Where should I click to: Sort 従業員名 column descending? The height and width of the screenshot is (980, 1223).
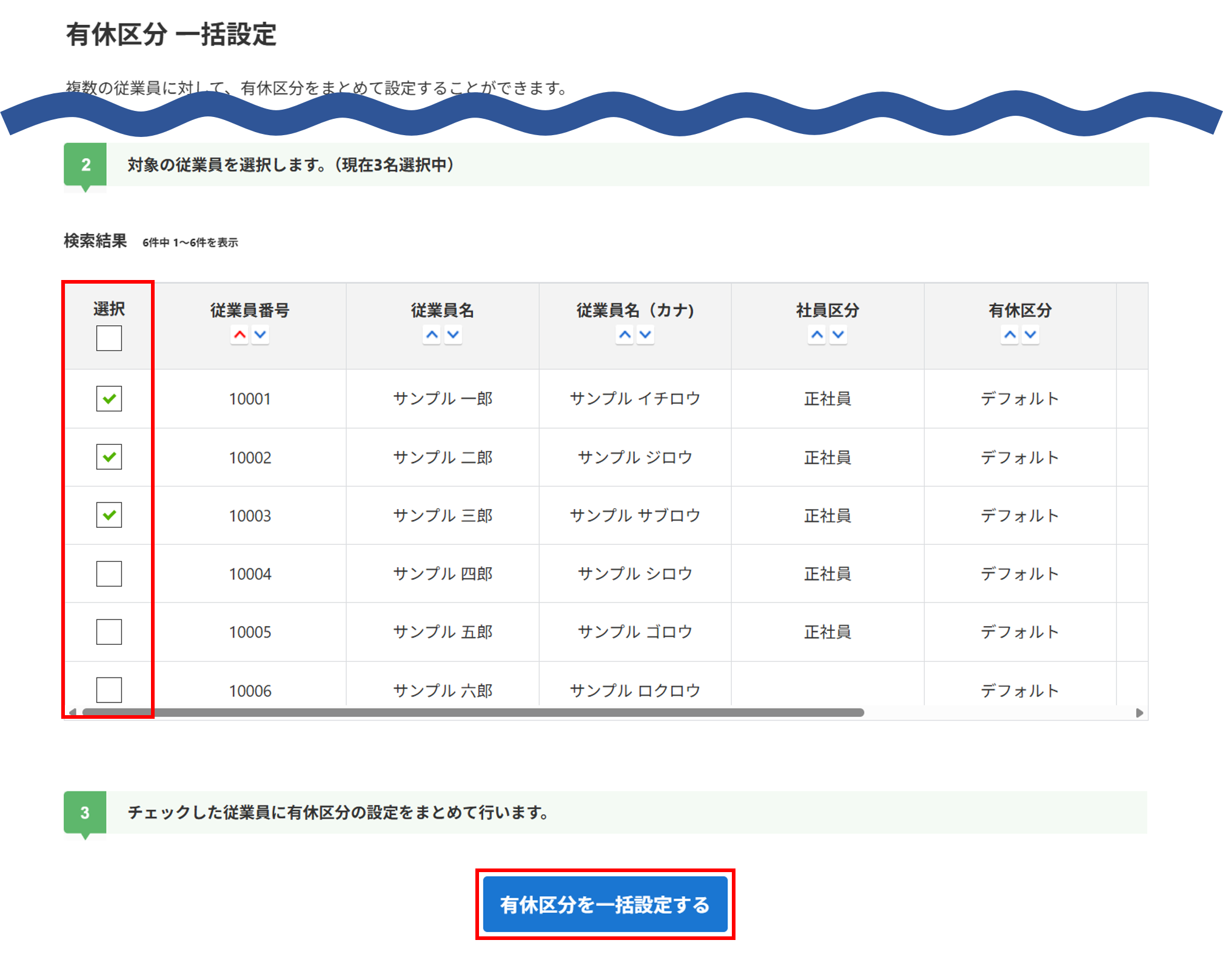pos(453,335)
